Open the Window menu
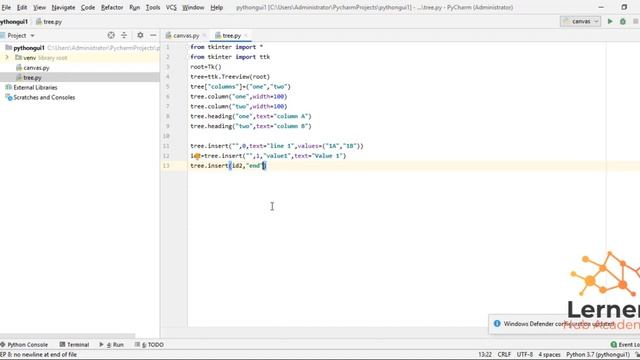Viewport: 640px width, 360px height. tap(193, 7)
